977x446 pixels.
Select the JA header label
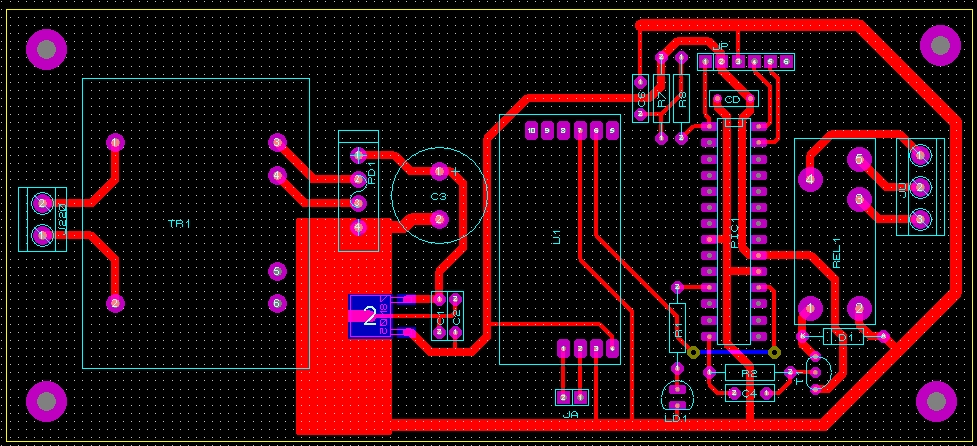click(x=570, y=414)
